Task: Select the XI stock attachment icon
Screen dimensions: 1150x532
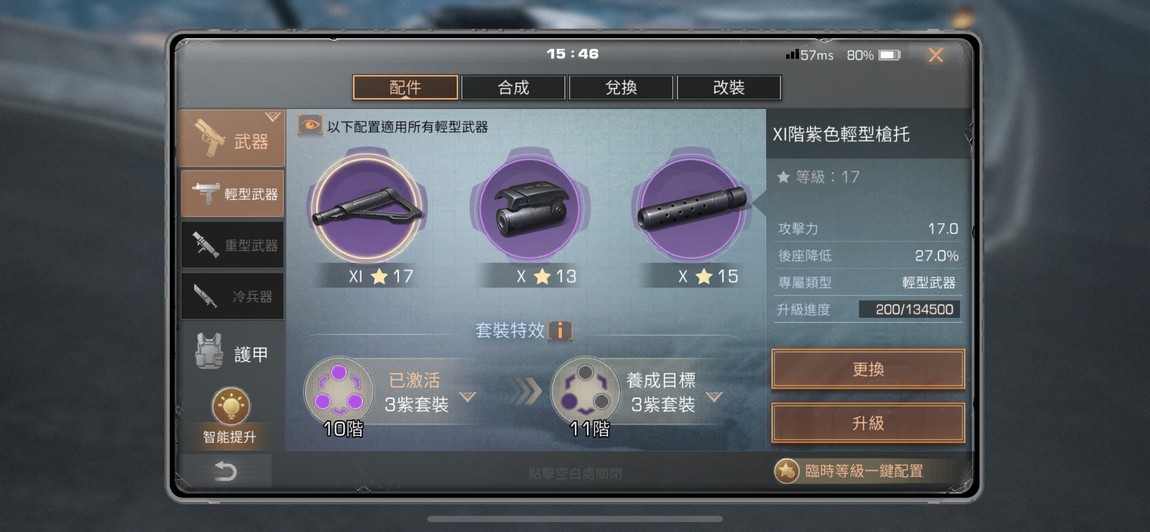Action: [367, 208]
